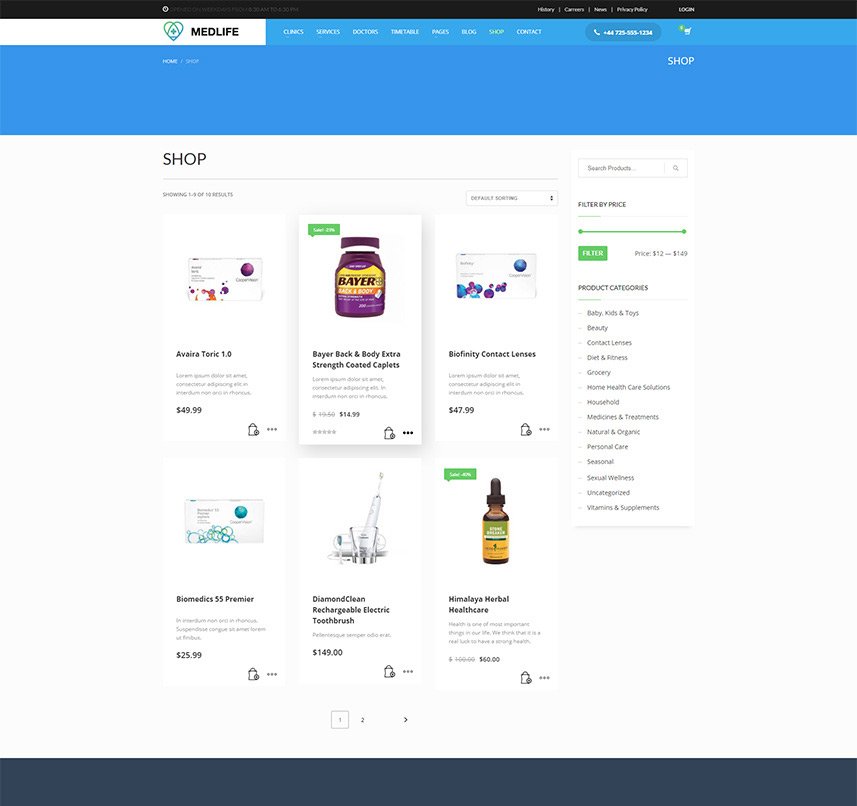Click the MEDLIFE heart logo icon
857x806 pixels.
[x=173, y=31]
